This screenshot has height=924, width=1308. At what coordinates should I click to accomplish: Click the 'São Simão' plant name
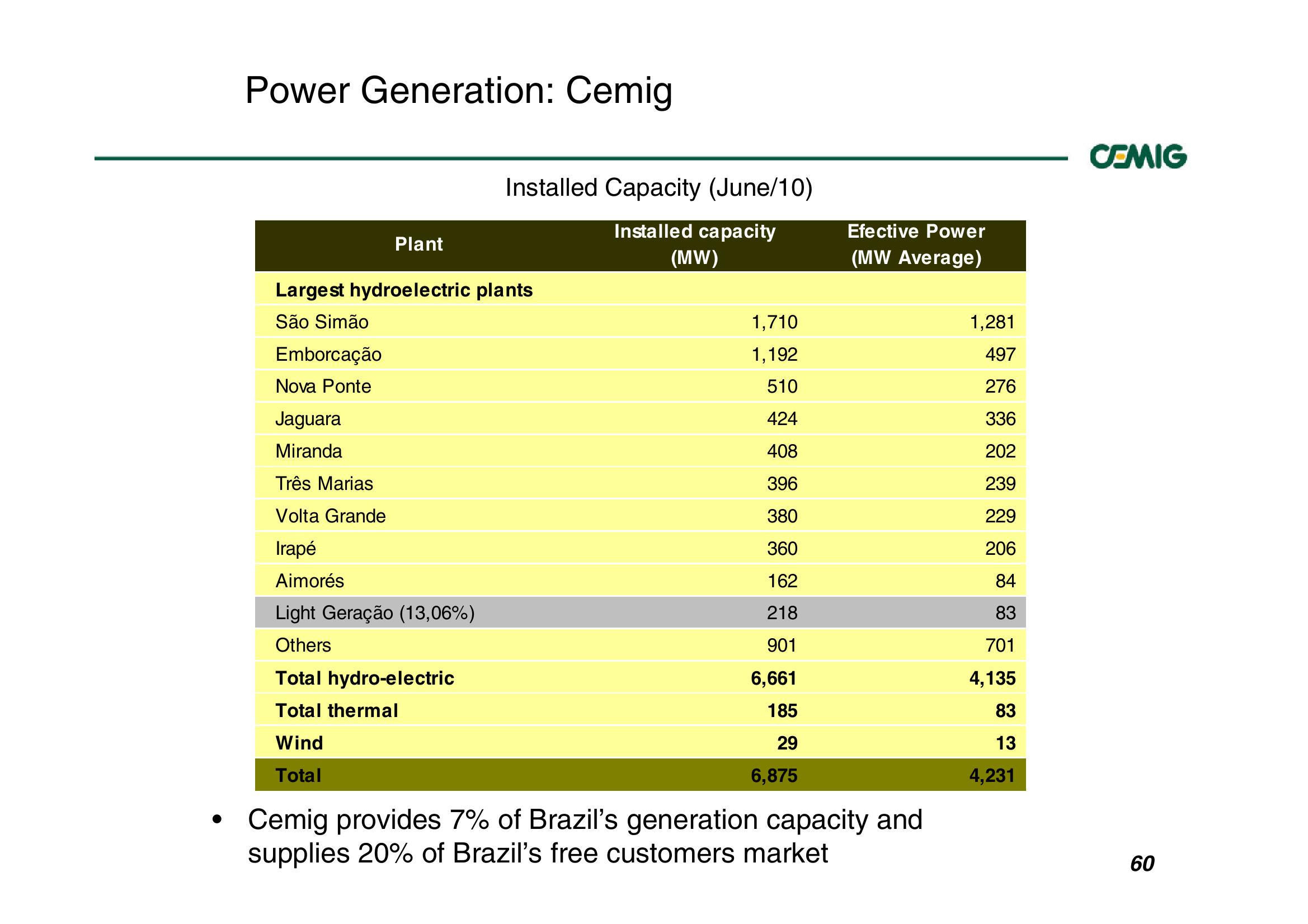(322, 322)
